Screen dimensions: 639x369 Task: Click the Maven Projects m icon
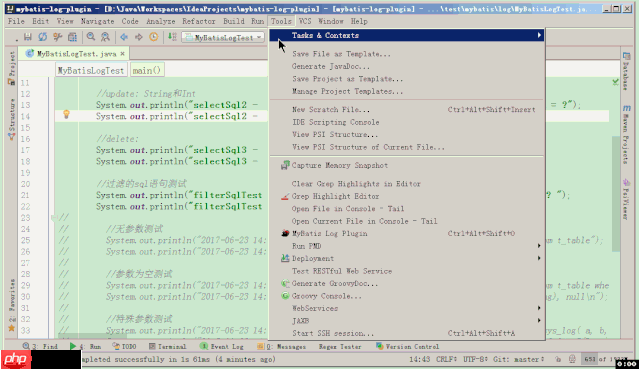626,108
